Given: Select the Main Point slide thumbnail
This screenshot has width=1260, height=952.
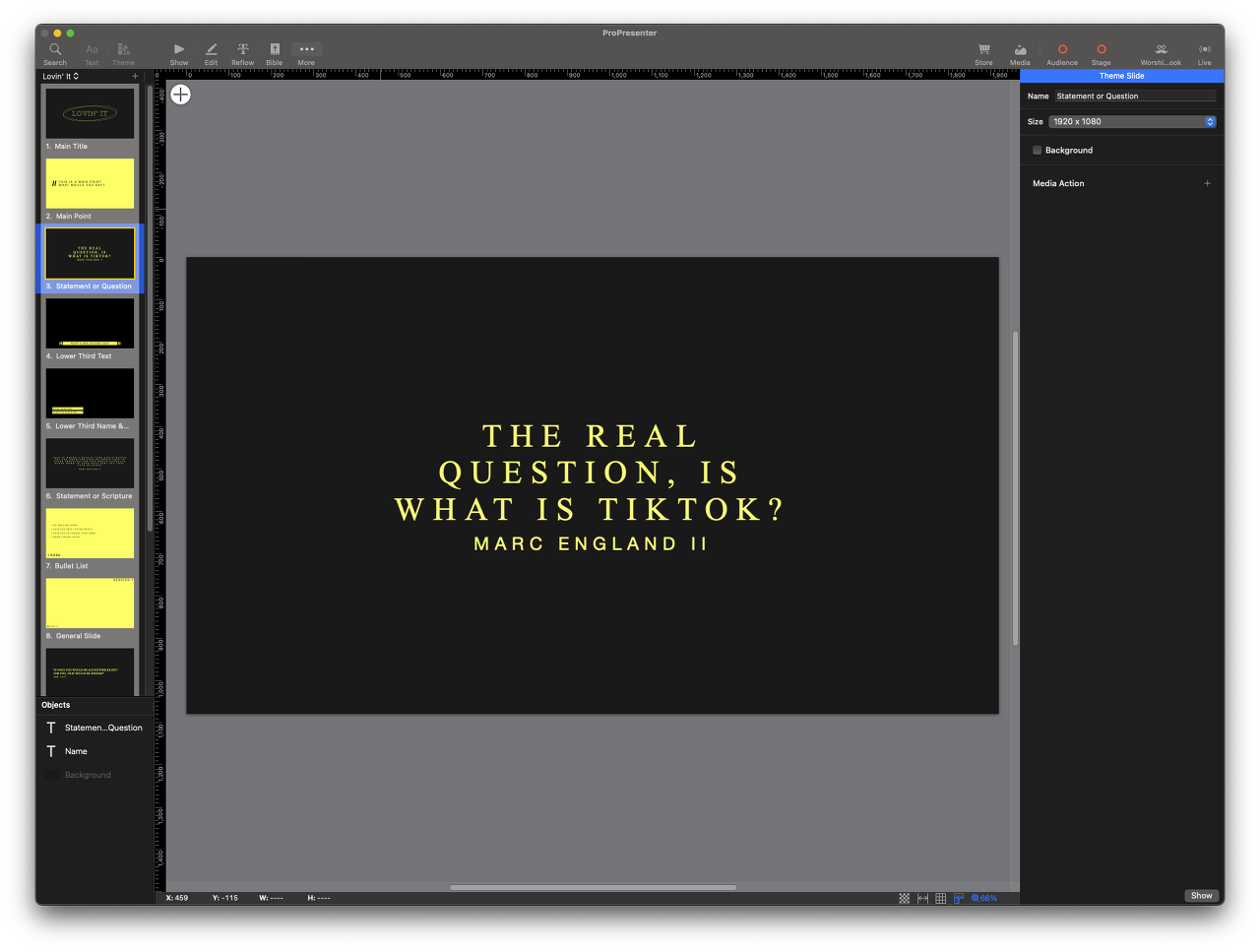Looking at the screenshot, I should pyautogui.click(x=90, y=183).
